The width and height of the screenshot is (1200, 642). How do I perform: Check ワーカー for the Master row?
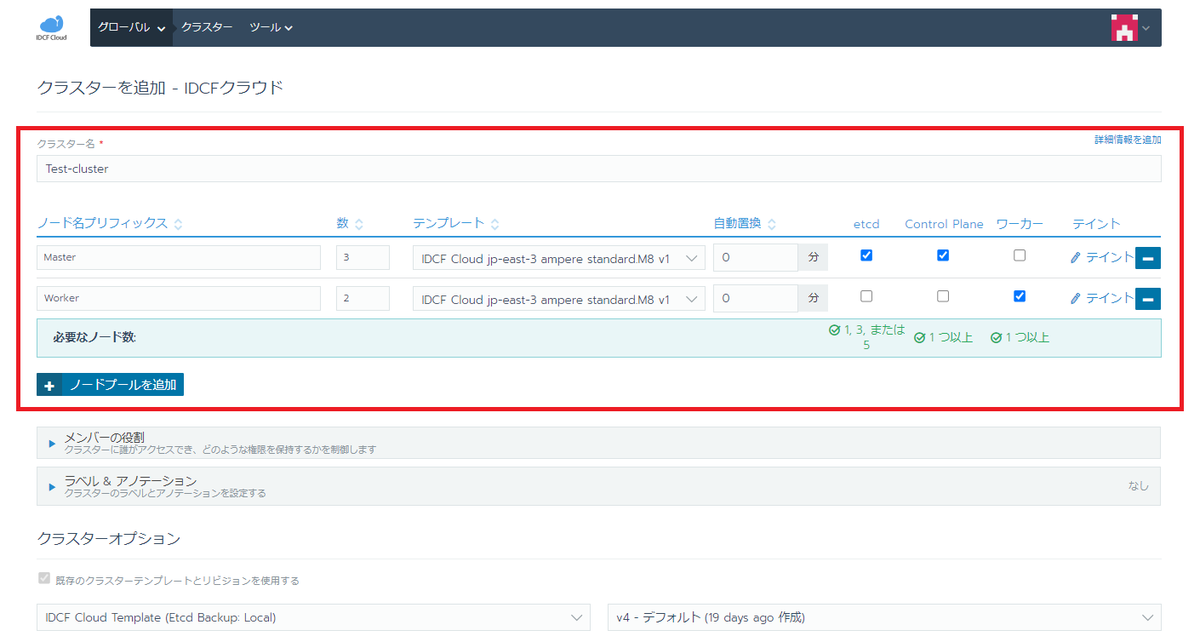tap(1019, 255)
